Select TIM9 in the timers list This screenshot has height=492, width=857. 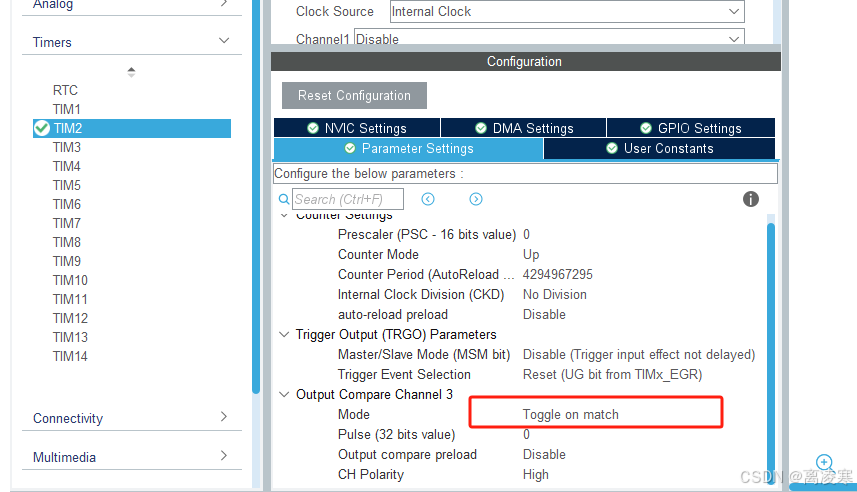click(x=67, y=261)
